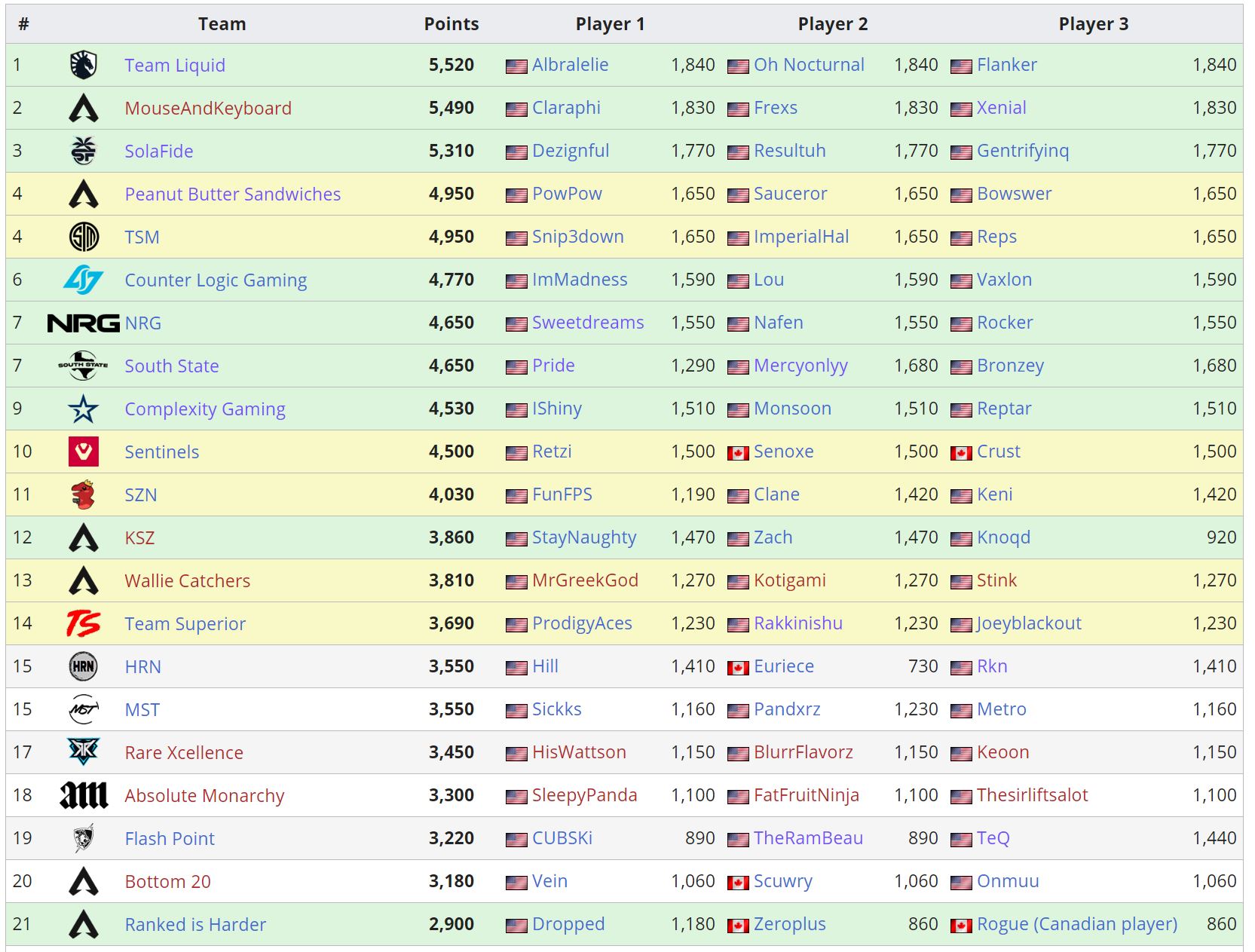Open the MouseAndKeyboard team link
Viewport: 1255px width, 952px height.
[208, 108]
